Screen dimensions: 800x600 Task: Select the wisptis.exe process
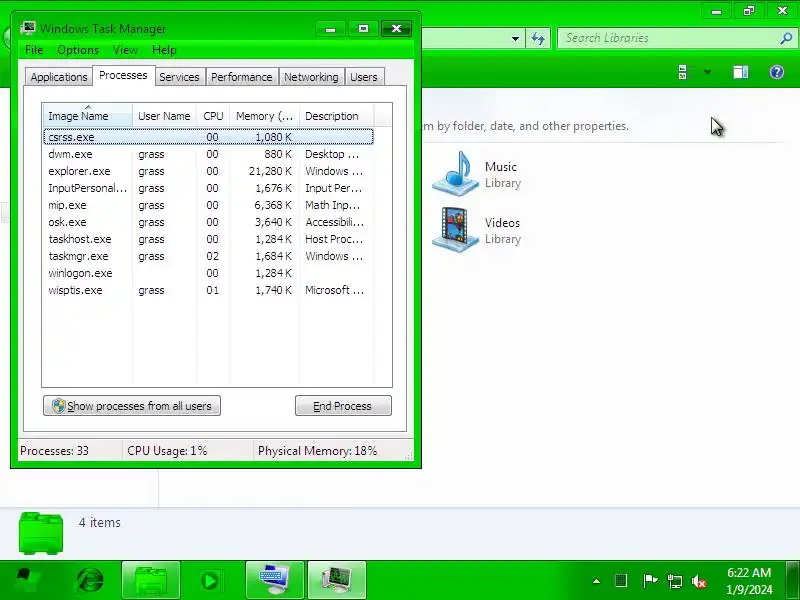click(x=209, y=290)
